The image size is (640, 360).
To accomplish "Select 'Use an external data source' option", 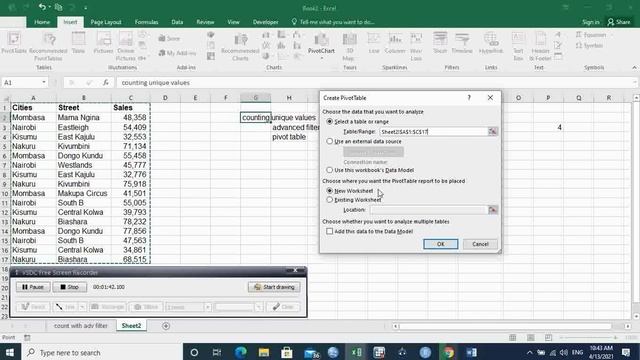I will [330, 141].
